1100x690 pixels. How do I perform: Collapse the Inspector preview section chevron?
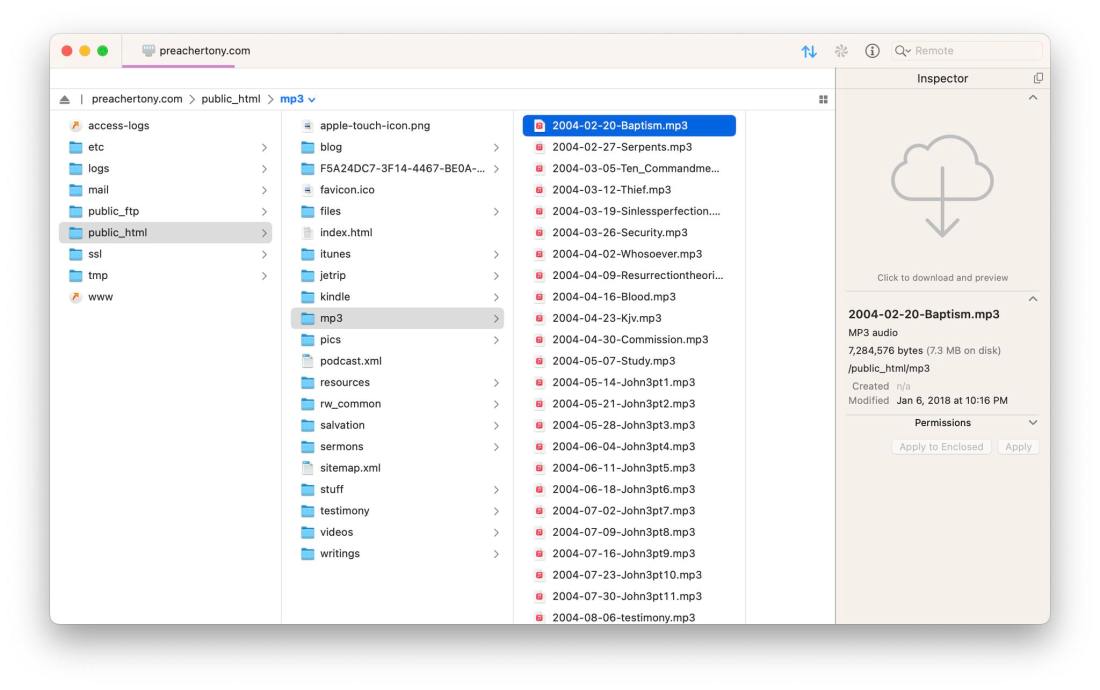pos(1033,98)
